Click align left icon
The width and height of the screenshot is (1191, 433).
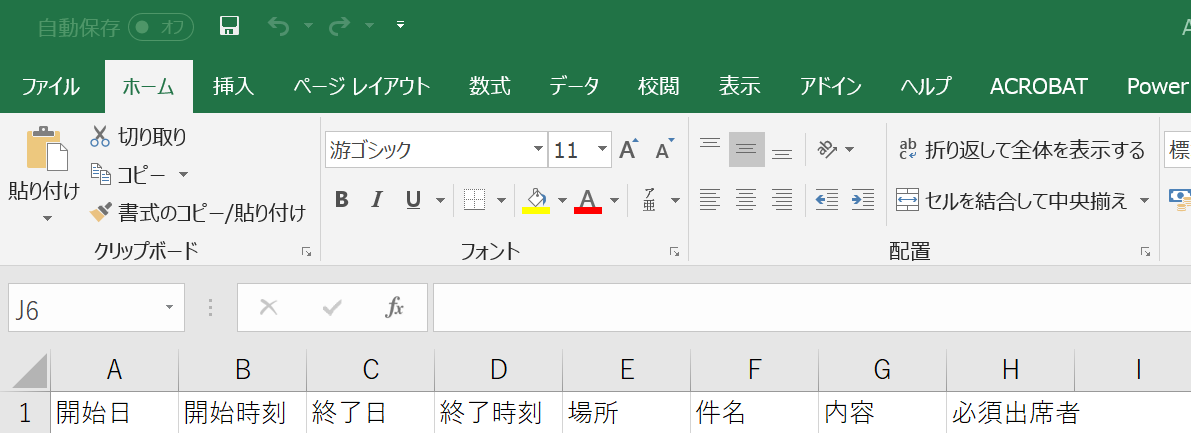point(709,200)
